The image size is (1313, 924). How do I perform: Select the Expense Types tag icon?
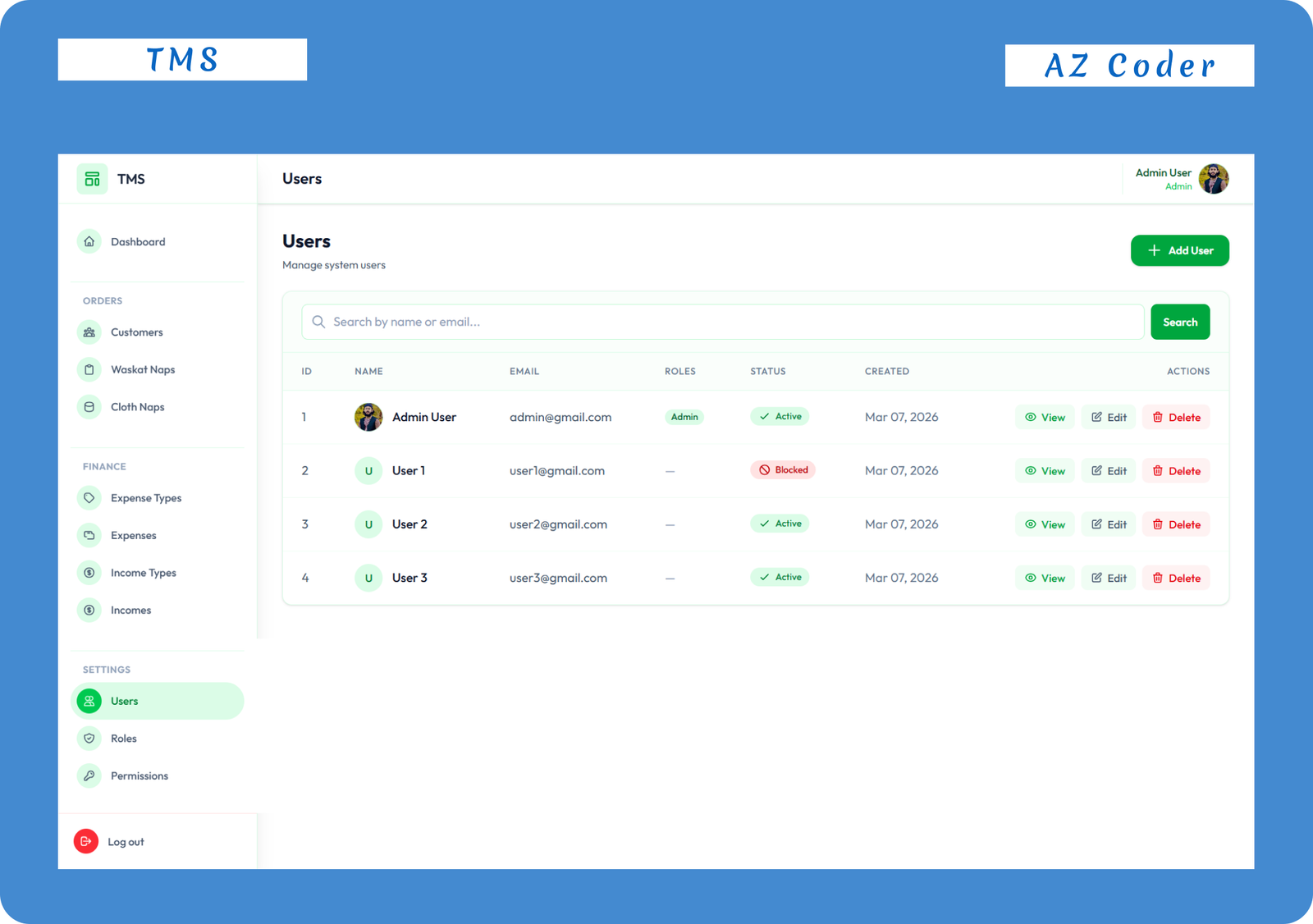[x=89, y=497]
